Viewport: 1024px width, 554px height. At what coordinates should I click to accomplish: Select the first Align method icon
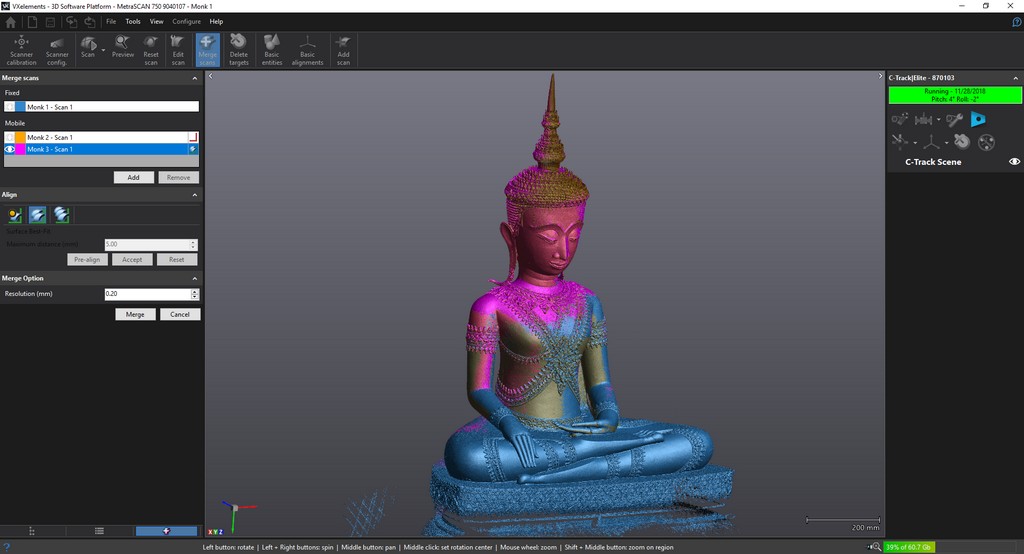15,215
